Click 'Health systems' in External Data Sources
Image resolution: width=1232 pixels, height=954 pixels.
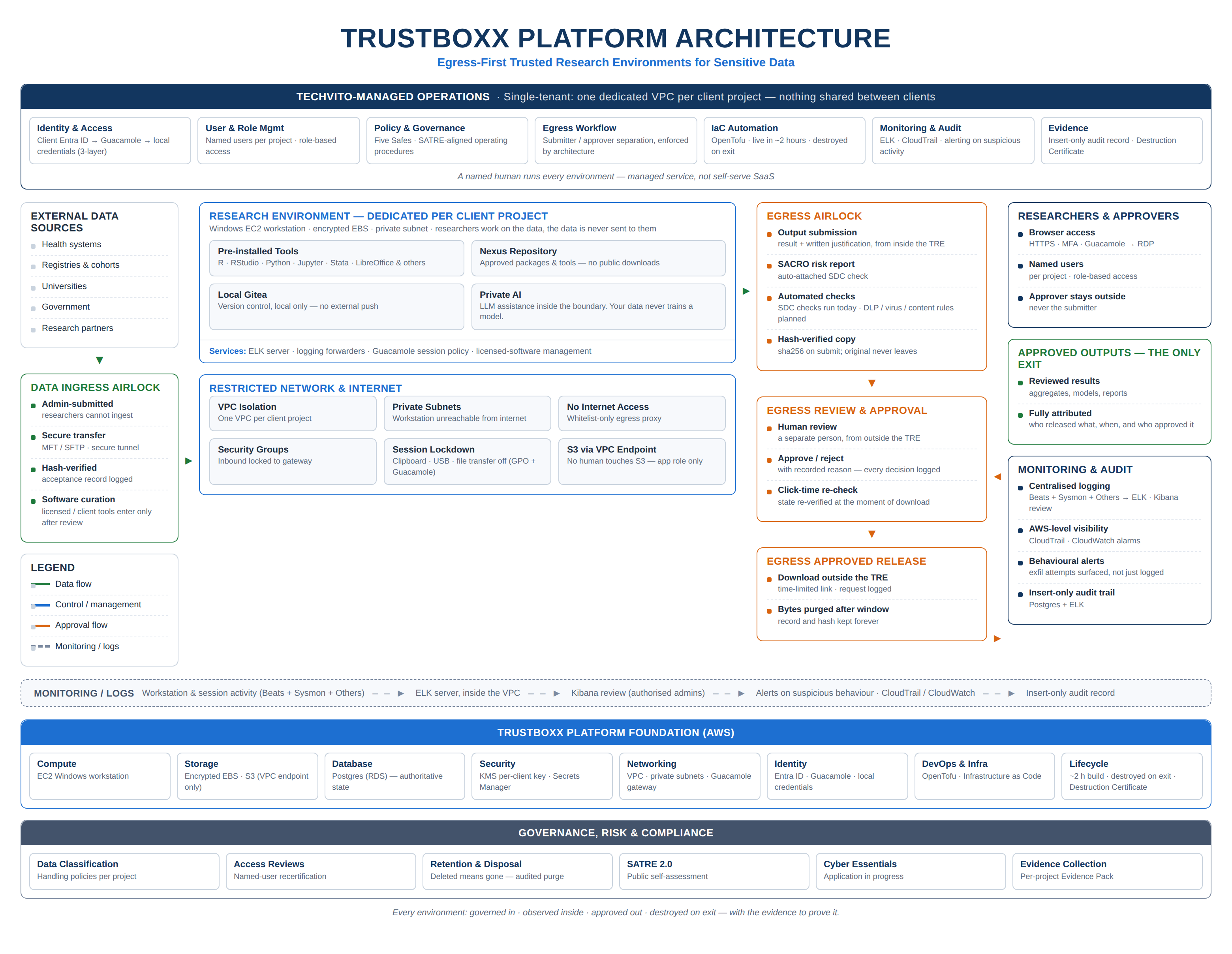[71, 244]
